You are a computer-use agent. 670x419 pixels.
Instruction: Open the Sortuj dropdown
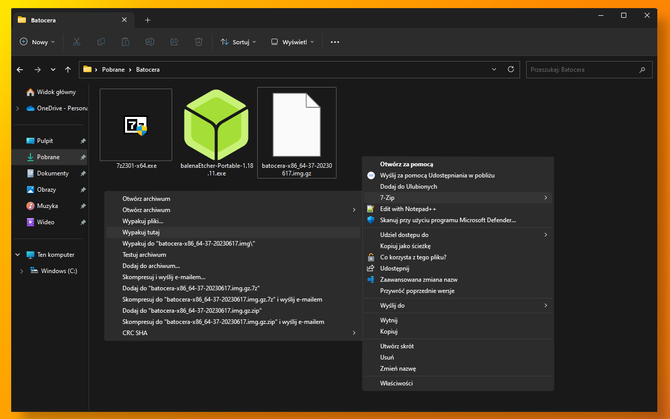pyautogui.click(x=238, y=42)
